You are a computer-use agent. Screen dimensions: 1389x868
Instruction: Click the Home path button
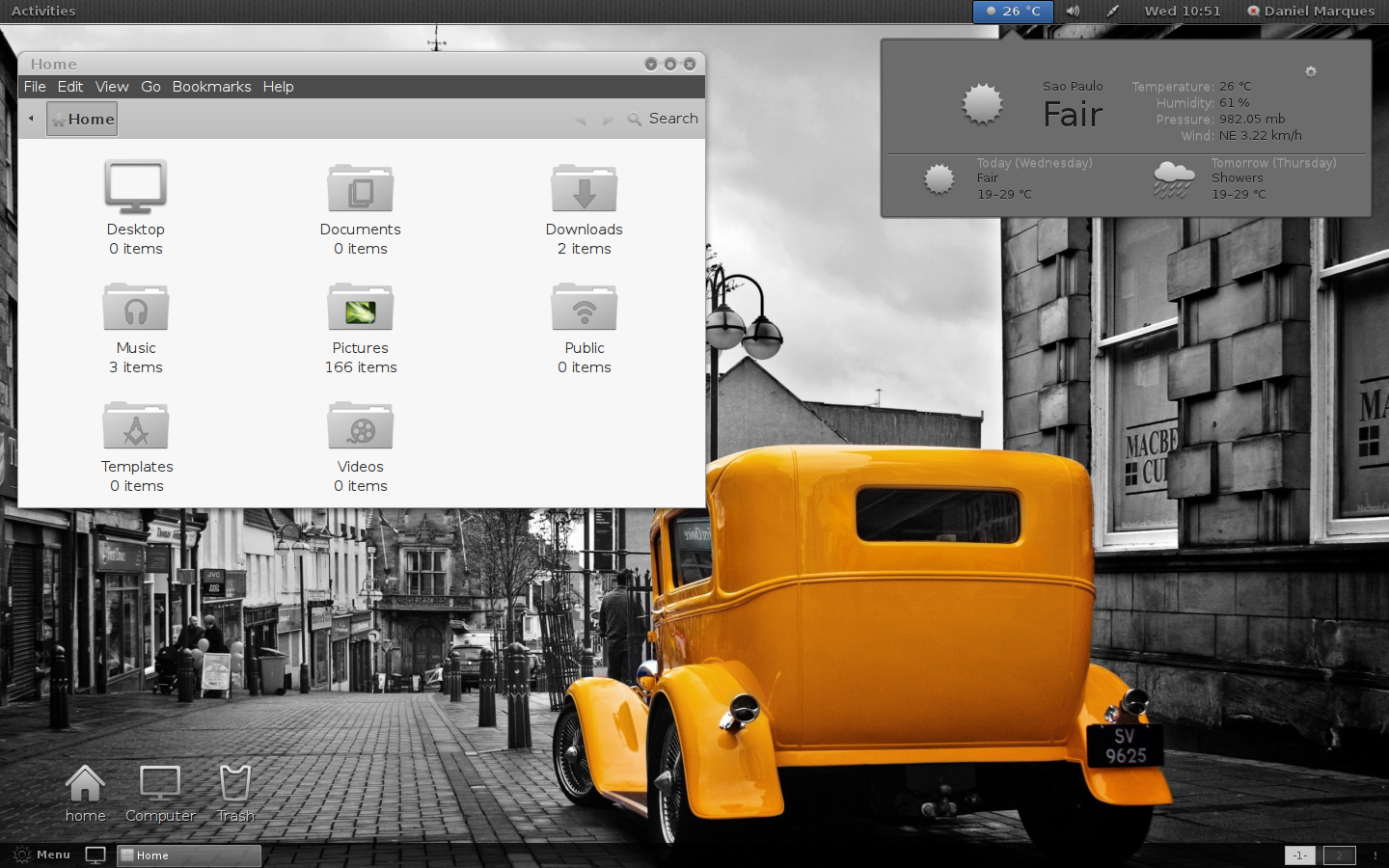click(x=82, y=119)
